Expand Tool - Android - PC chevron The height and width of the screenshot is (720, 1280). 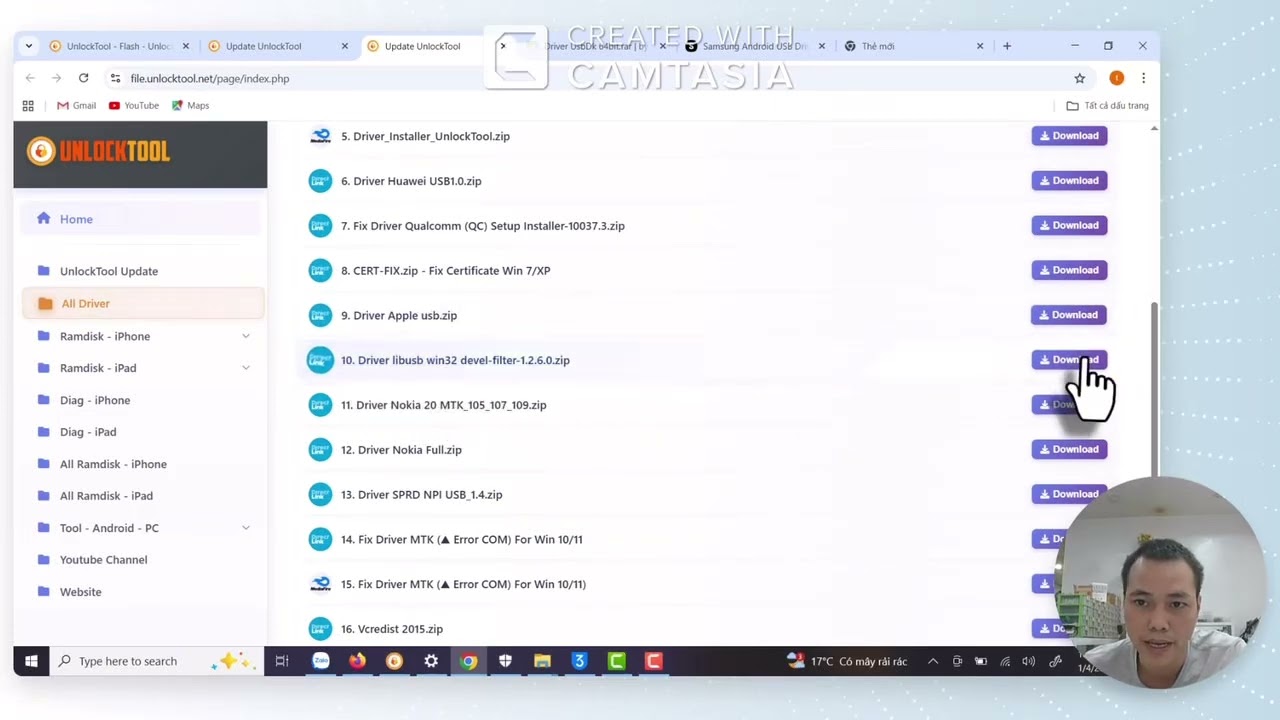click(246, 528)
